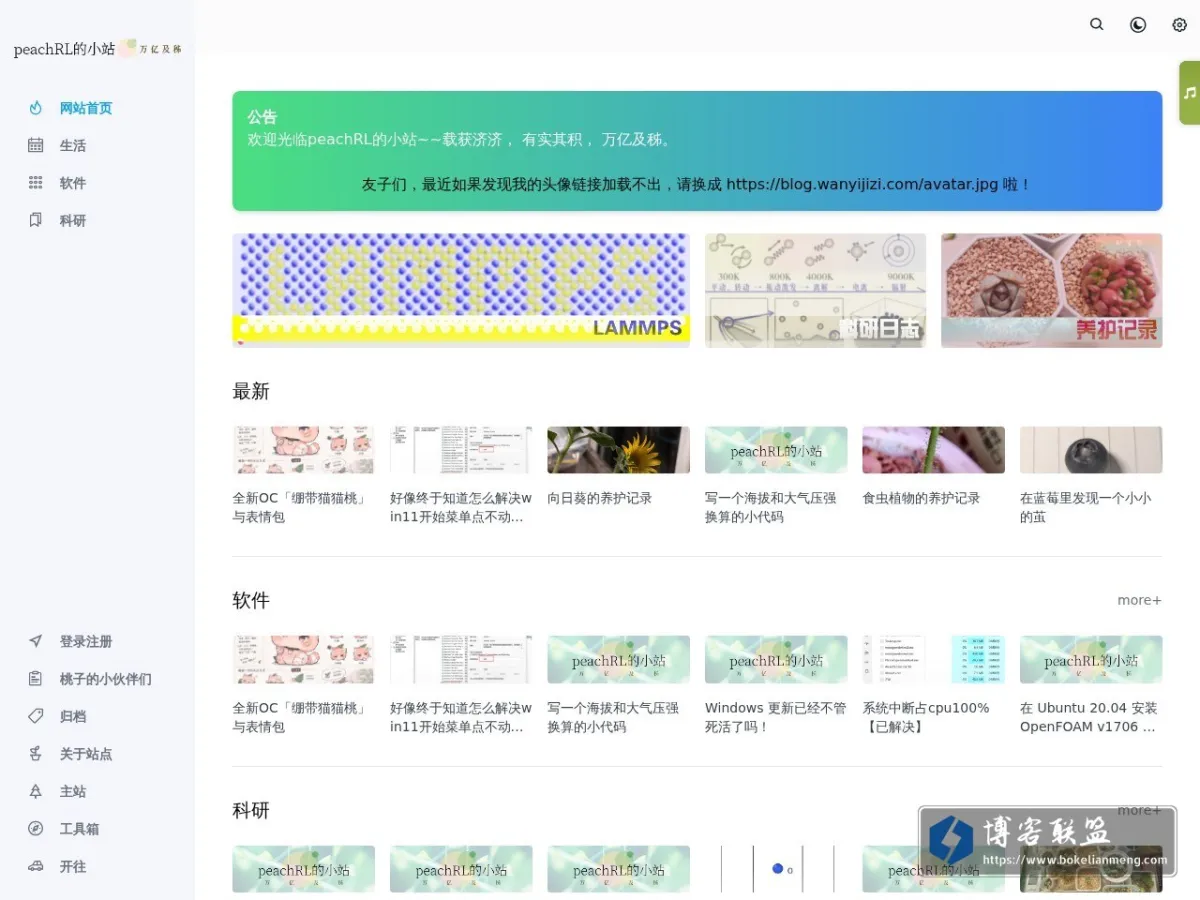Click the tag icon beside 归档
Screen dimensions: 1200x900
(x=36, y=716)
